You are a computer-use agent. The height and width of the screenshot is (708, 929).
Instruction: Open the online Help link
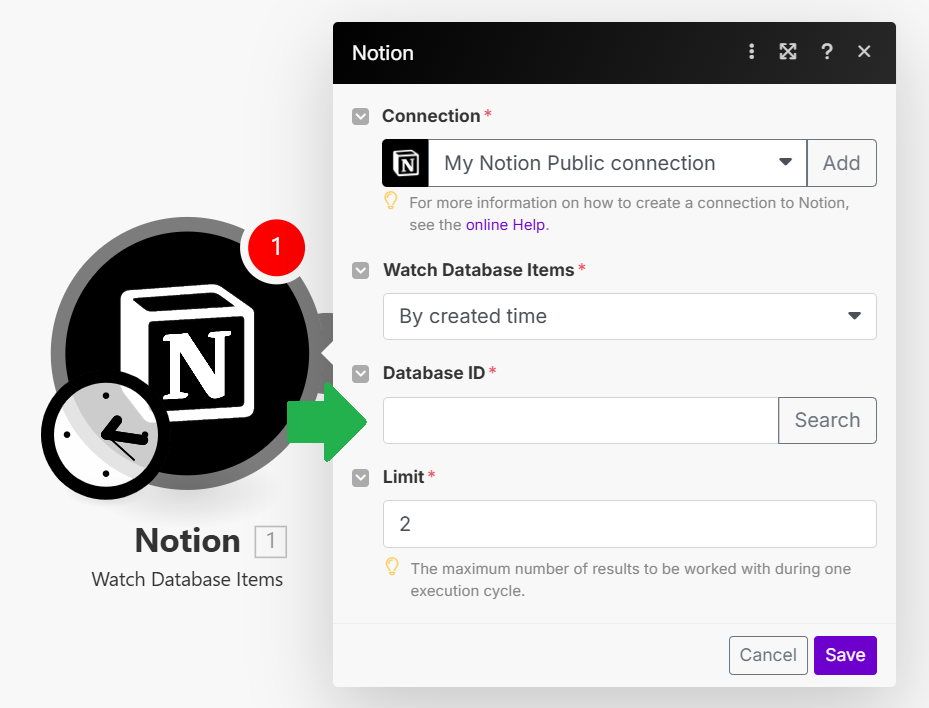coord(505,225)
